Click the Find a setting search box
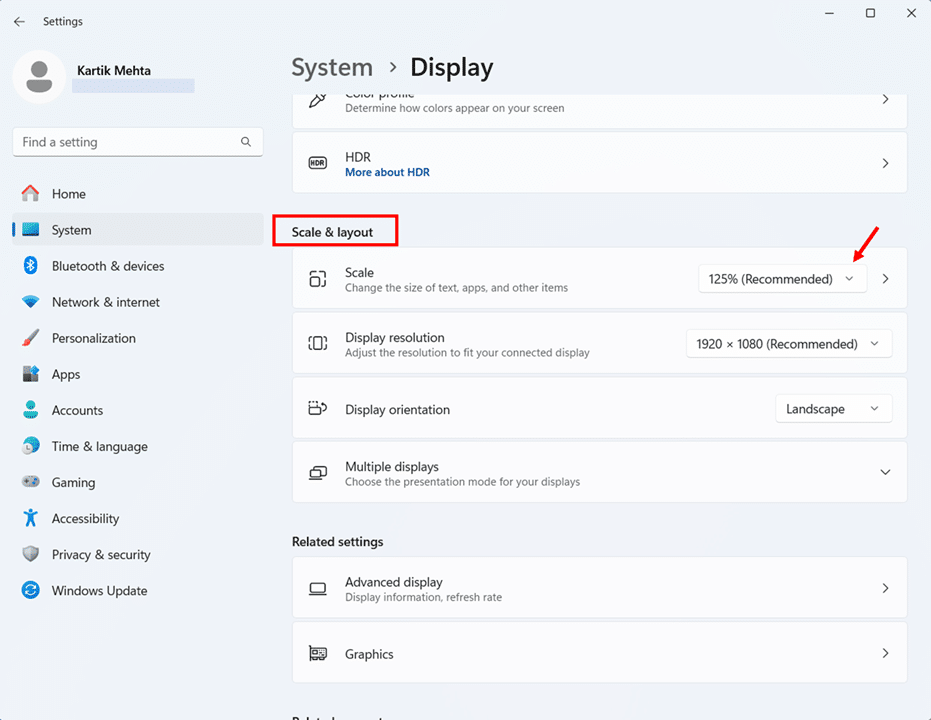This screenshot has height=720, width=931. (x=138, y=142)
